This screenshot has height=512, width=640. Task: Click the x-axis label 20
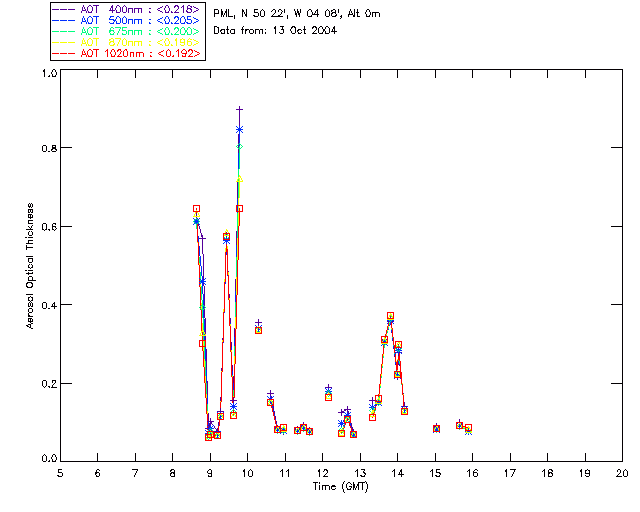[622, 473]
